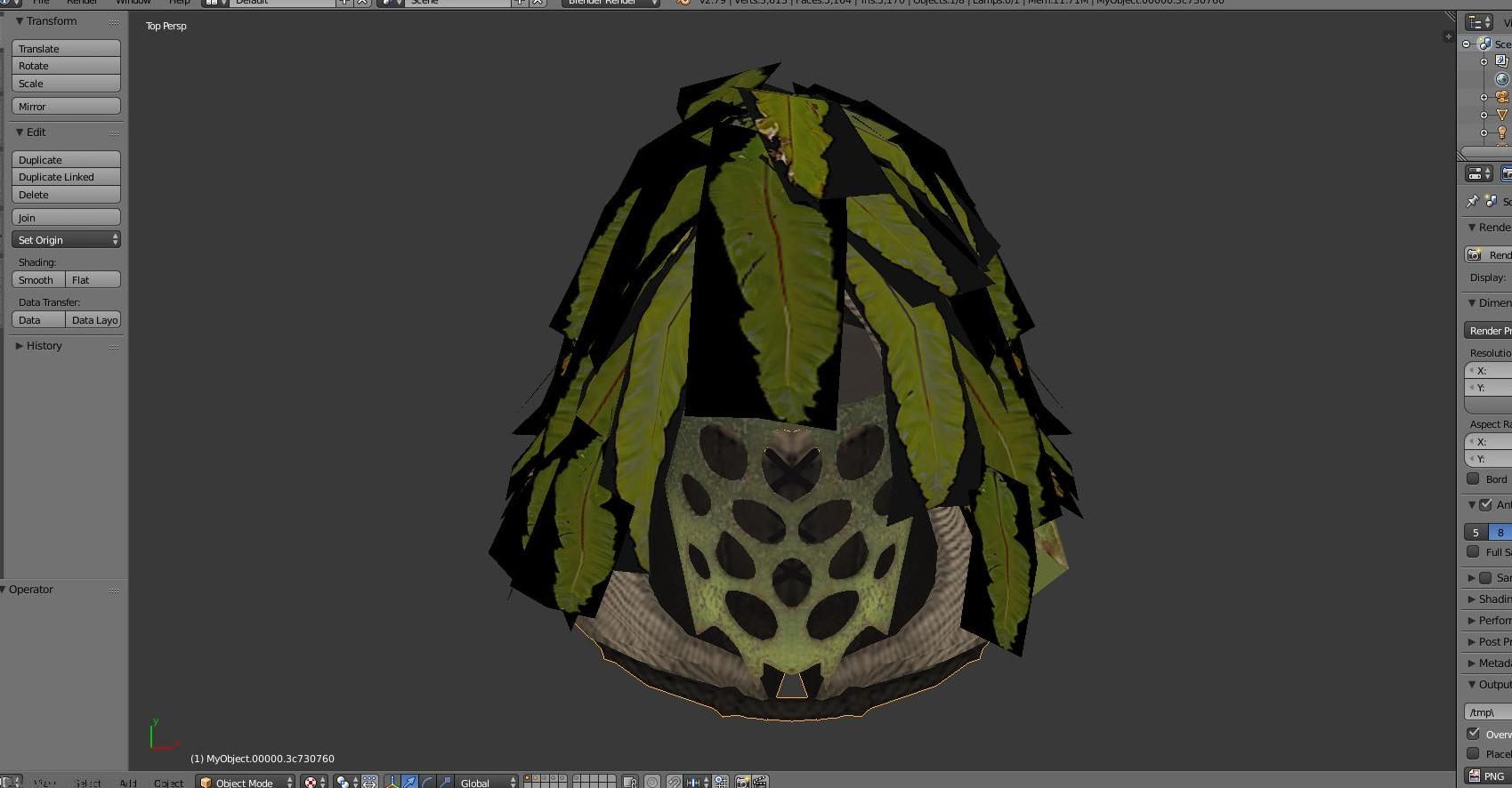Toggle proportional editing icon
Screen dimensions: 1512x788
coord(652,782)
